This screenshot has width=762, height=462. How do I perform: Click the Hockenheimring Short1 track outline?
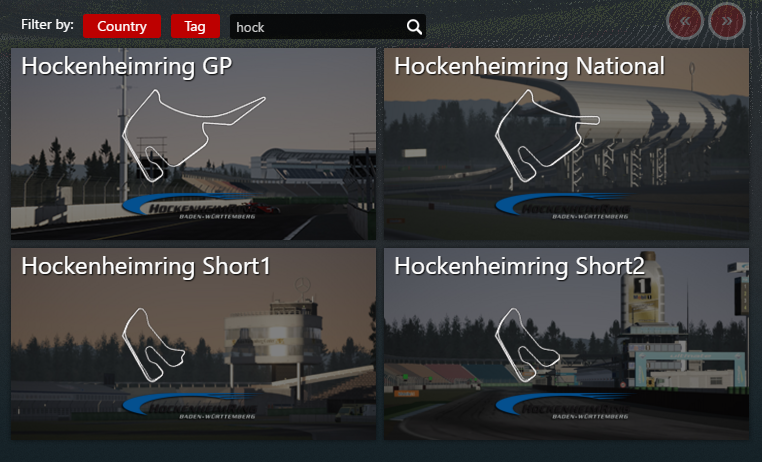(154, 344)
